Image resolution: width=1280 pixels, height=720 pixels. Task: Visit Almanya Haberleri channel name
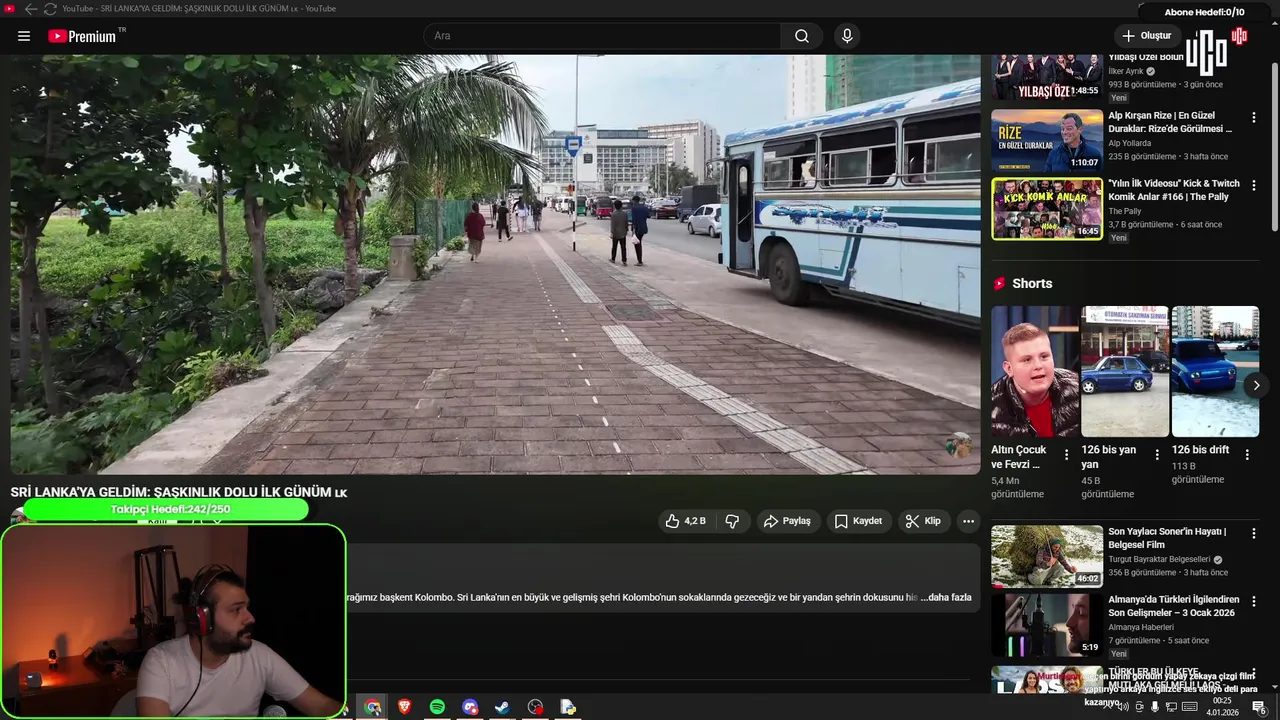1141,627
